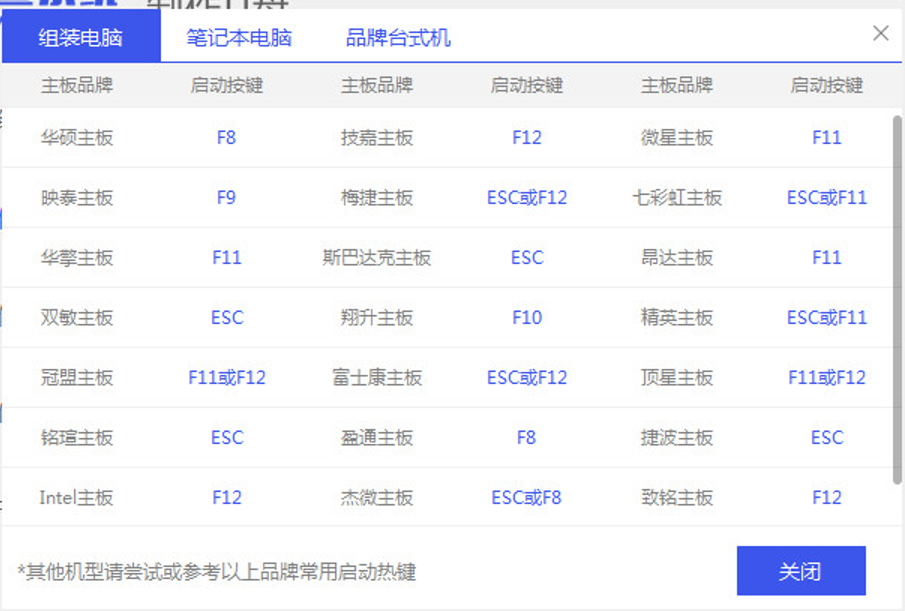Close the dialog with the X
905x611 pixels.
(879, 33)
